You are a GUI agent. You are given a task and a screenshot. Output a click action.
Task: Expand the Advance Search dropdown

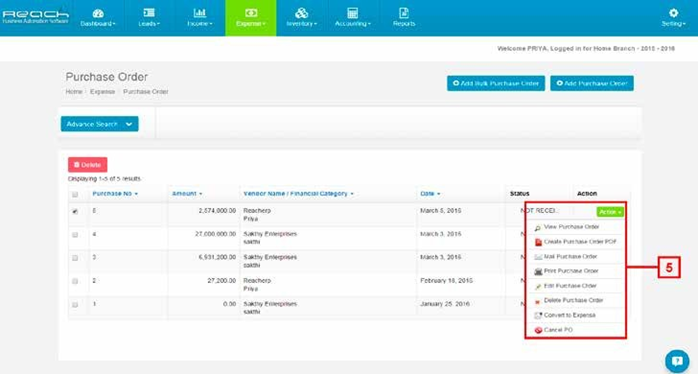(99, 124)
